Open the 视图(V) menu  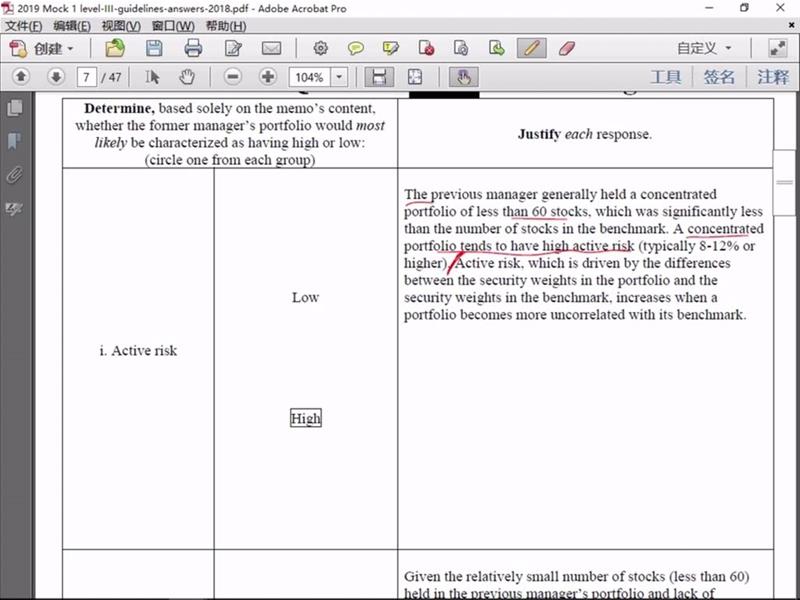[x=121, y=25]
